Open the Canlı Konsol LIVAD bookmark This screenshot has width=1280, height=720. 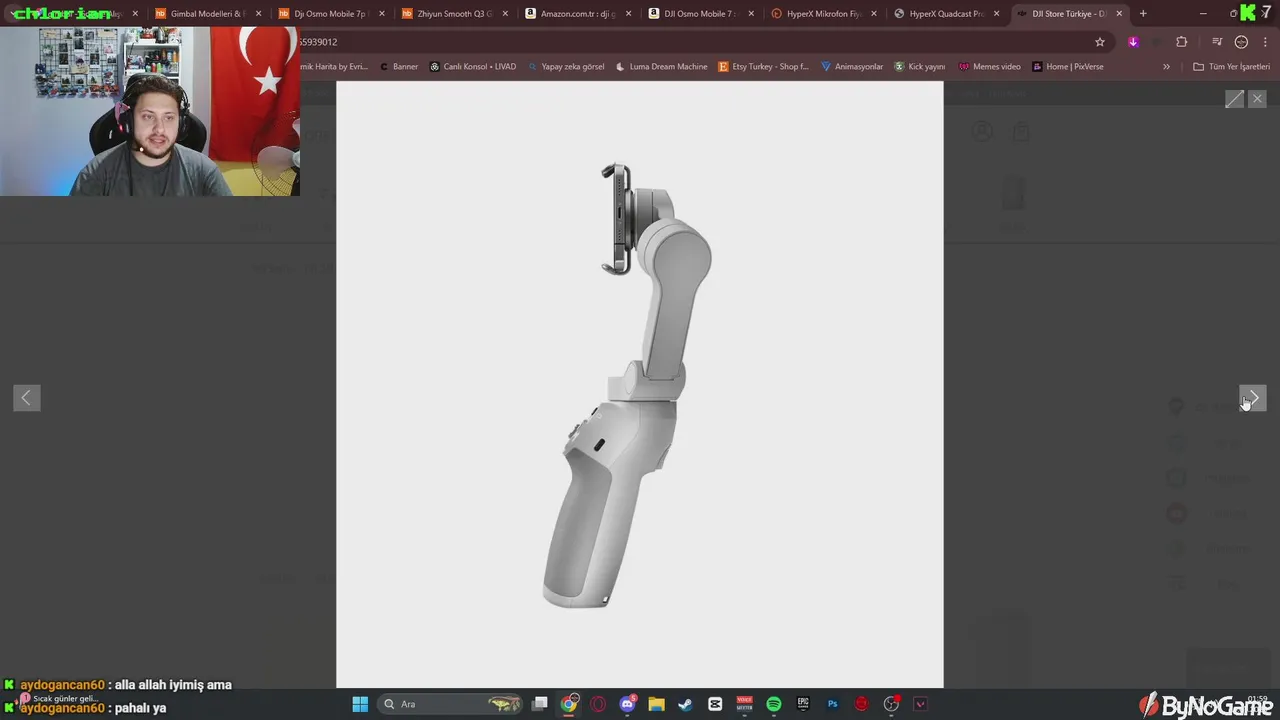(x=473, y=66)
